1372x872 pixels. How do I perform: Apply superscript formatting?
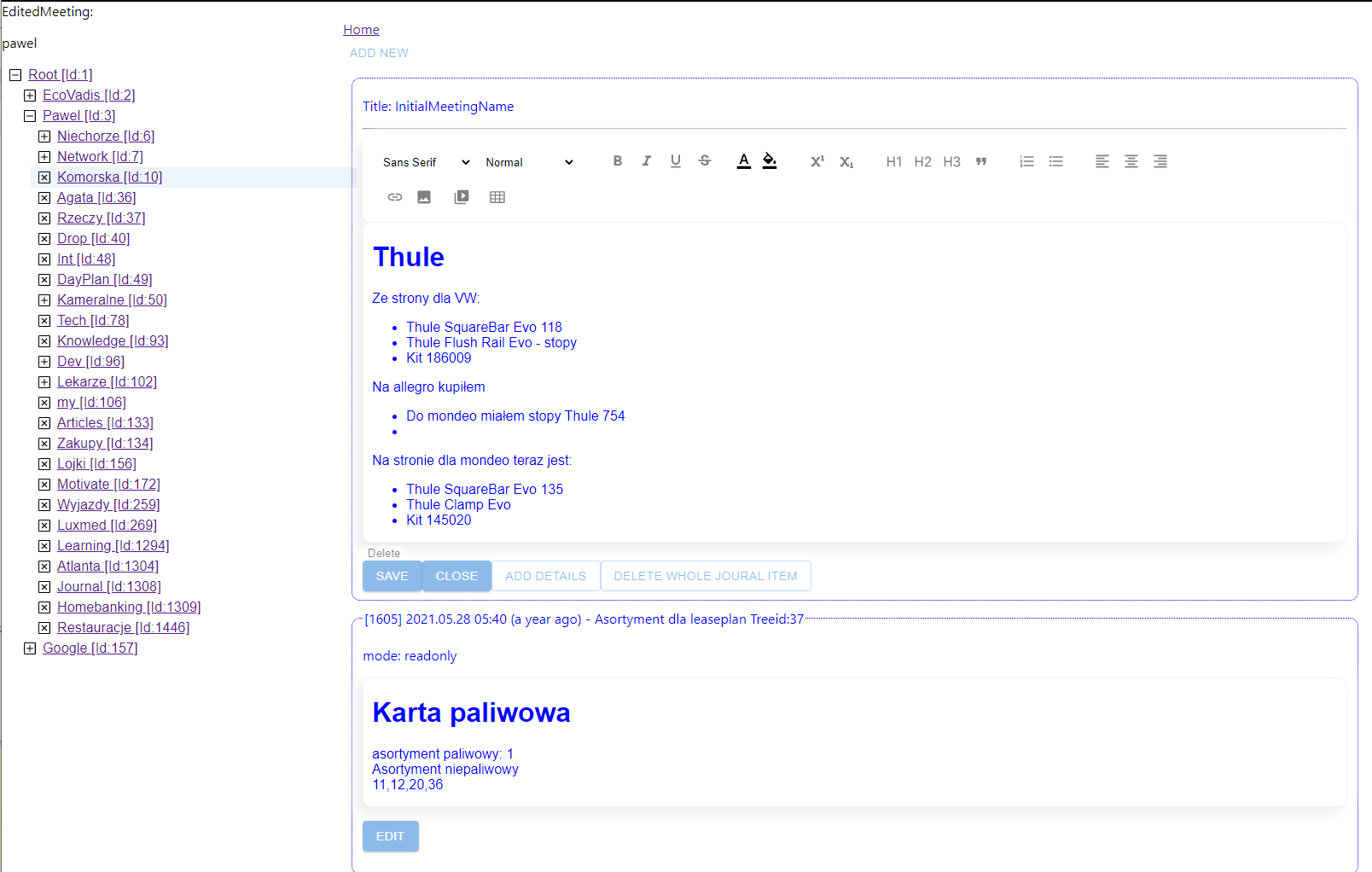(817, 161)
